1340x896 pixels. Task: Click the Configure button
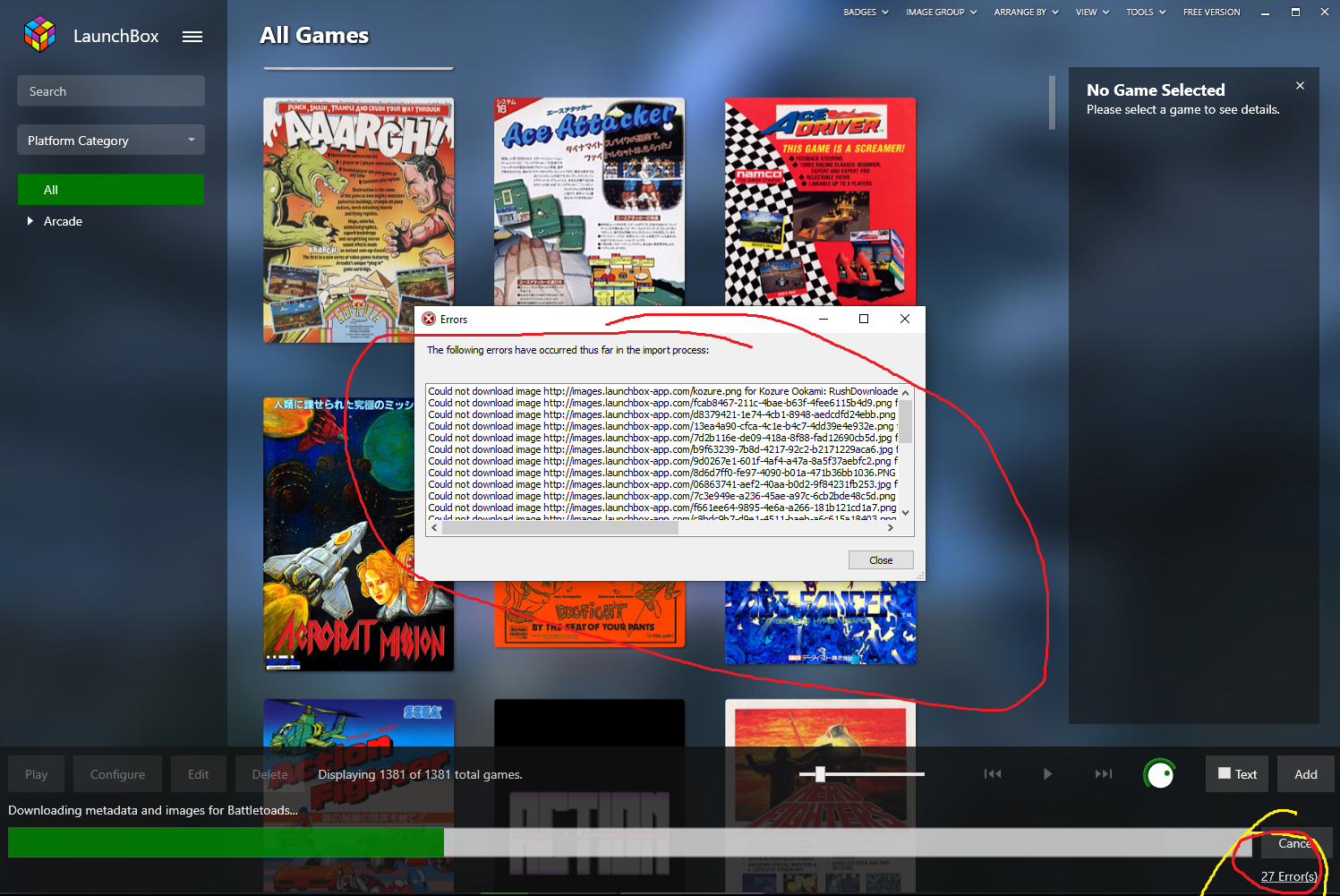117,774
